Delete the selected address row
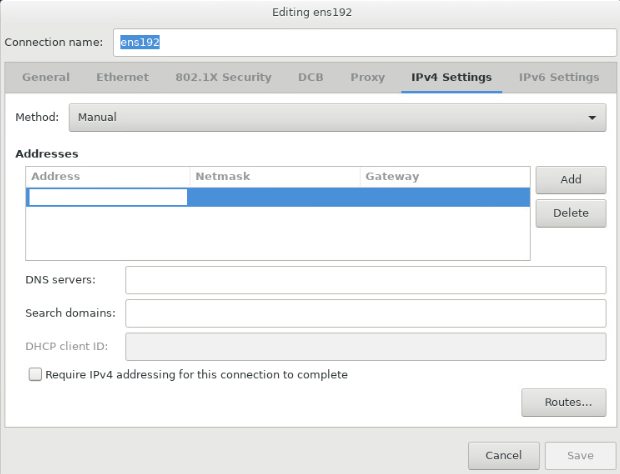Viewport: 620px width, 474px height. coord(571,213)
